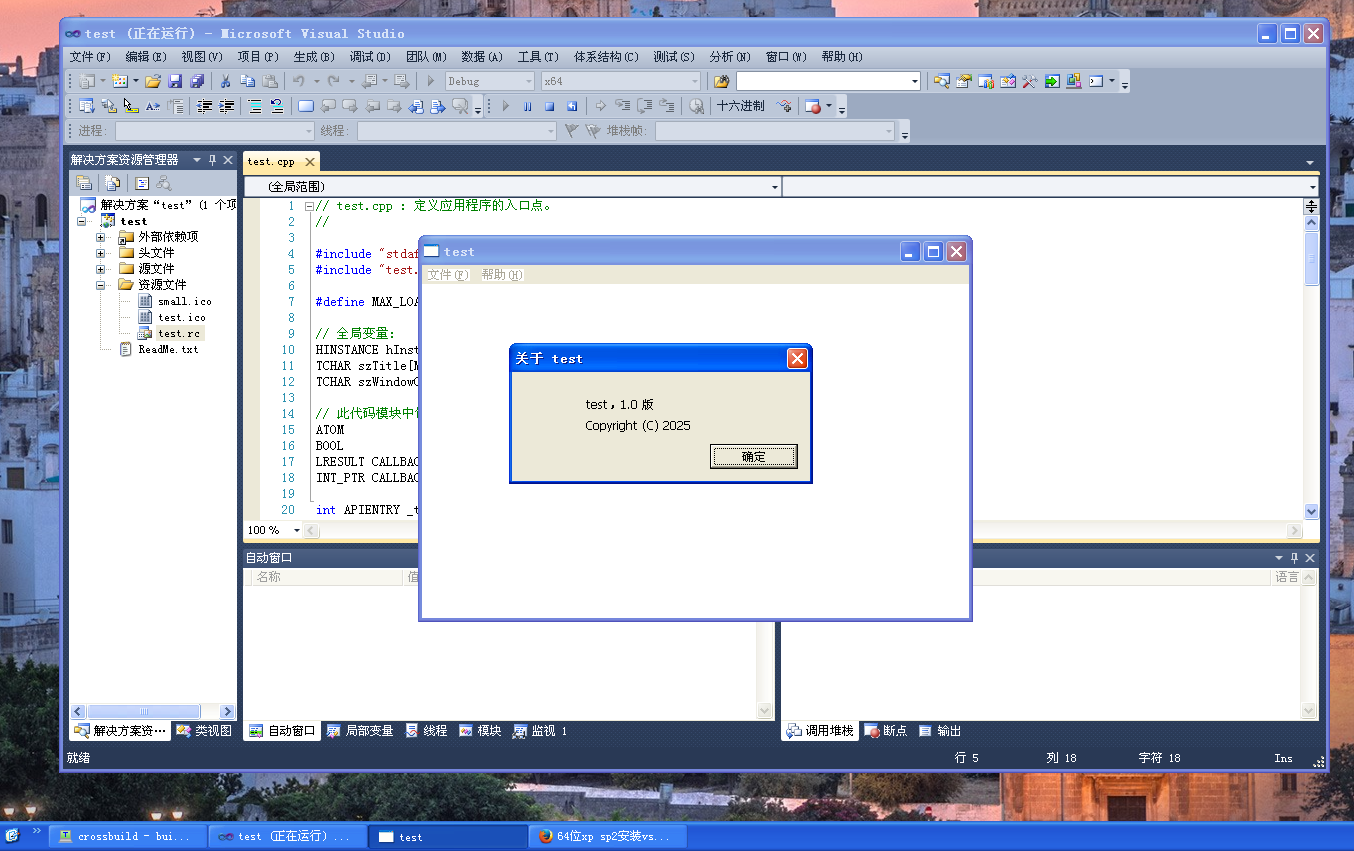The image size is (1354, 851).
Task: Click Show All Files in Solution Explorer
Action: point(112,183)
